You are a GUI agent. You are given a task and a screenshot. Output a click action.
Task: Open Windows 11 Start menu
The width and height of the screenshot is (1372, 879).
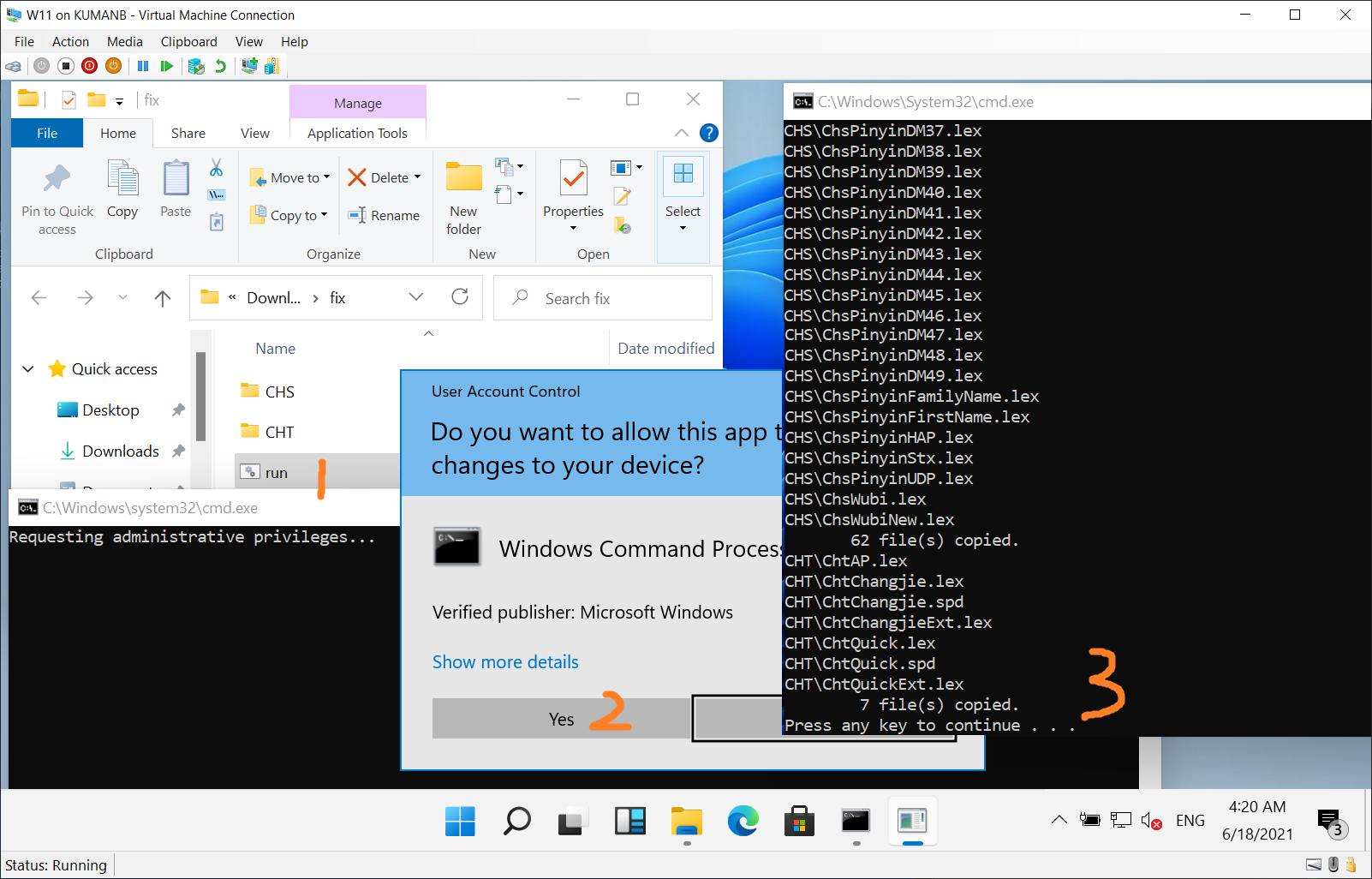tap(460, 821)
